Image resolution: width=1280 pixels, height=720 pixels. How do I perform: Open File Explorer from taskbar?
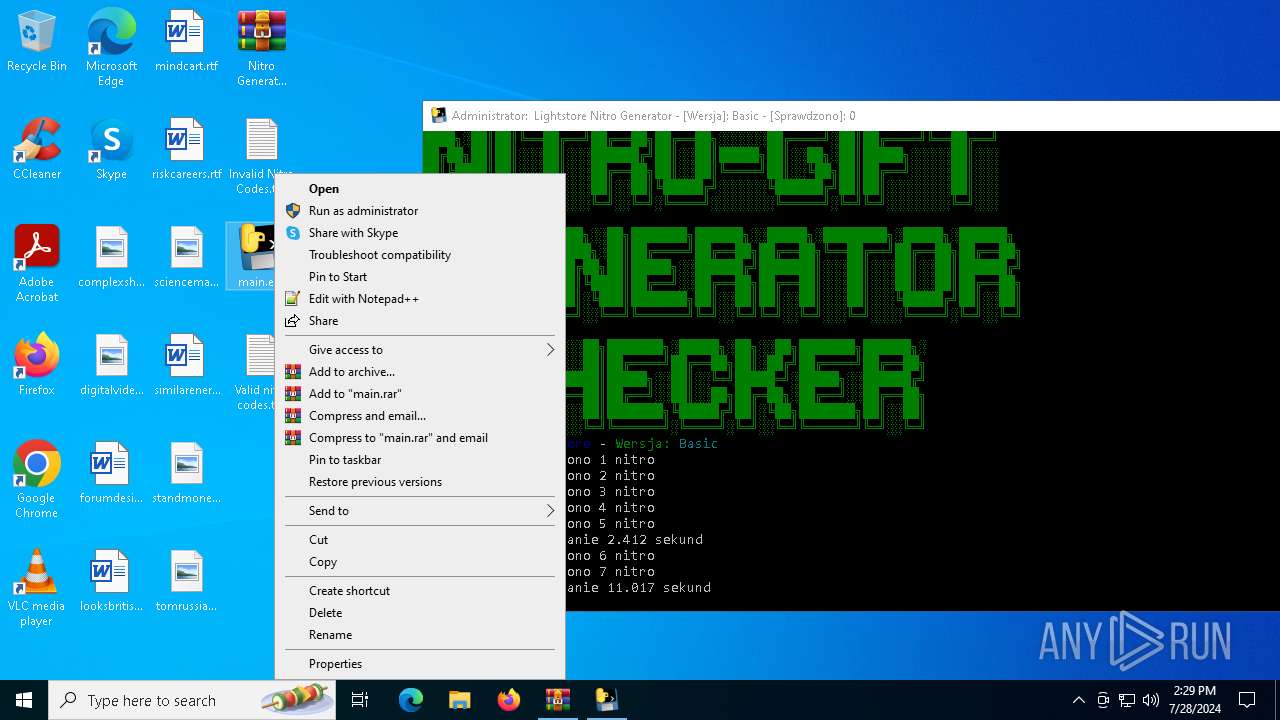pos(459,700)
